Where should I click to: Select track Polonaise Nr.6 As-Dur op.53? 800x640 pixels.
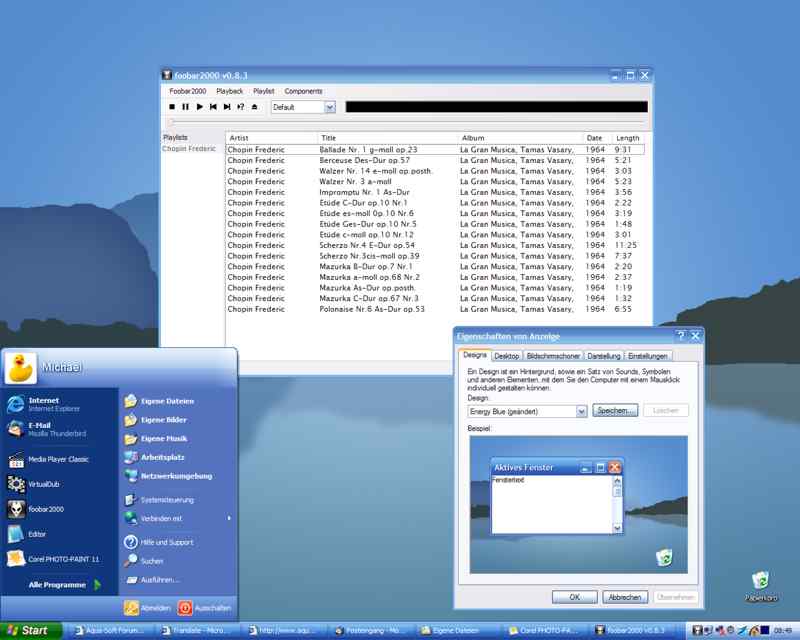coord(435,309)
